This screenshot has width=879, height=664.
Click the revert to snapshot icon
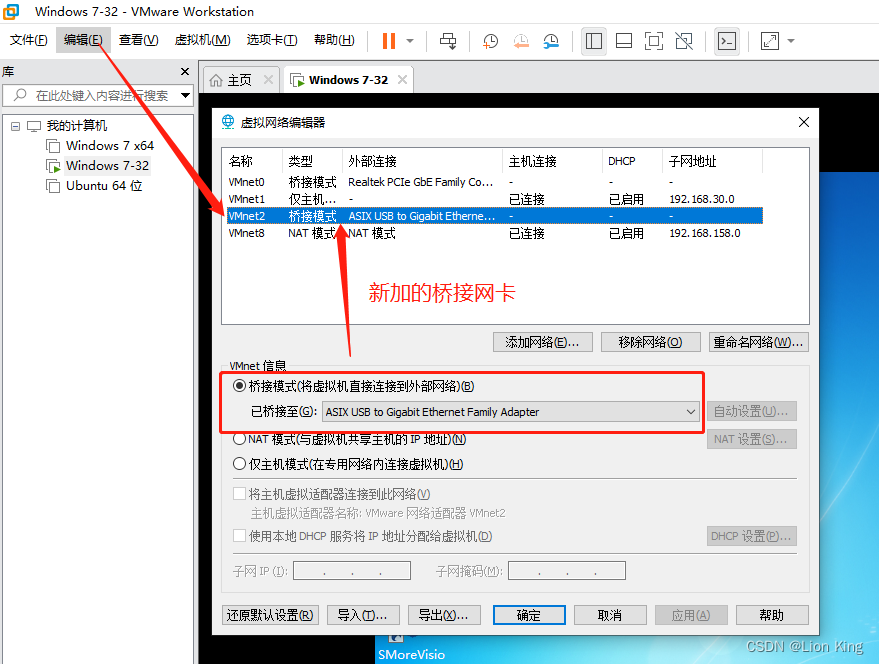pos(521,41)
